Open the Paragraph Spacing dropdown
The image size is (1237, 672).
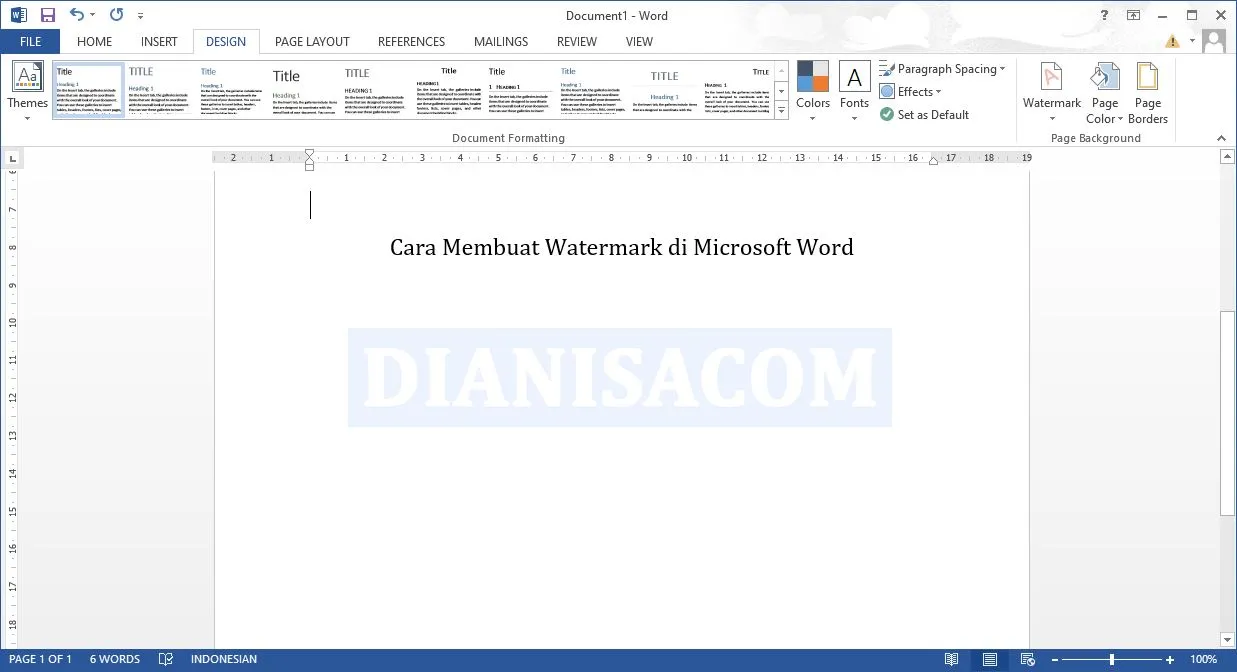pyautogui.click(x=942, y=68)
